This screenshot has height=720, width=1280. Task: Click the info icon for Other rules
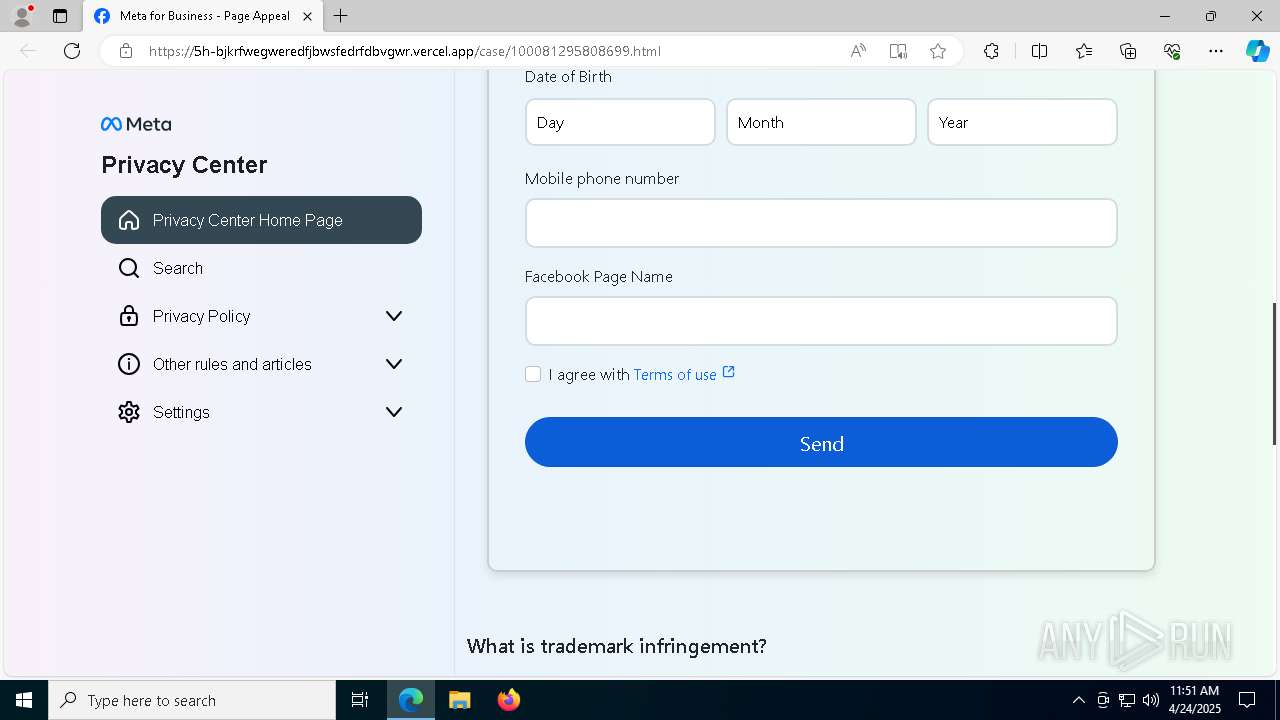point(129,364)
